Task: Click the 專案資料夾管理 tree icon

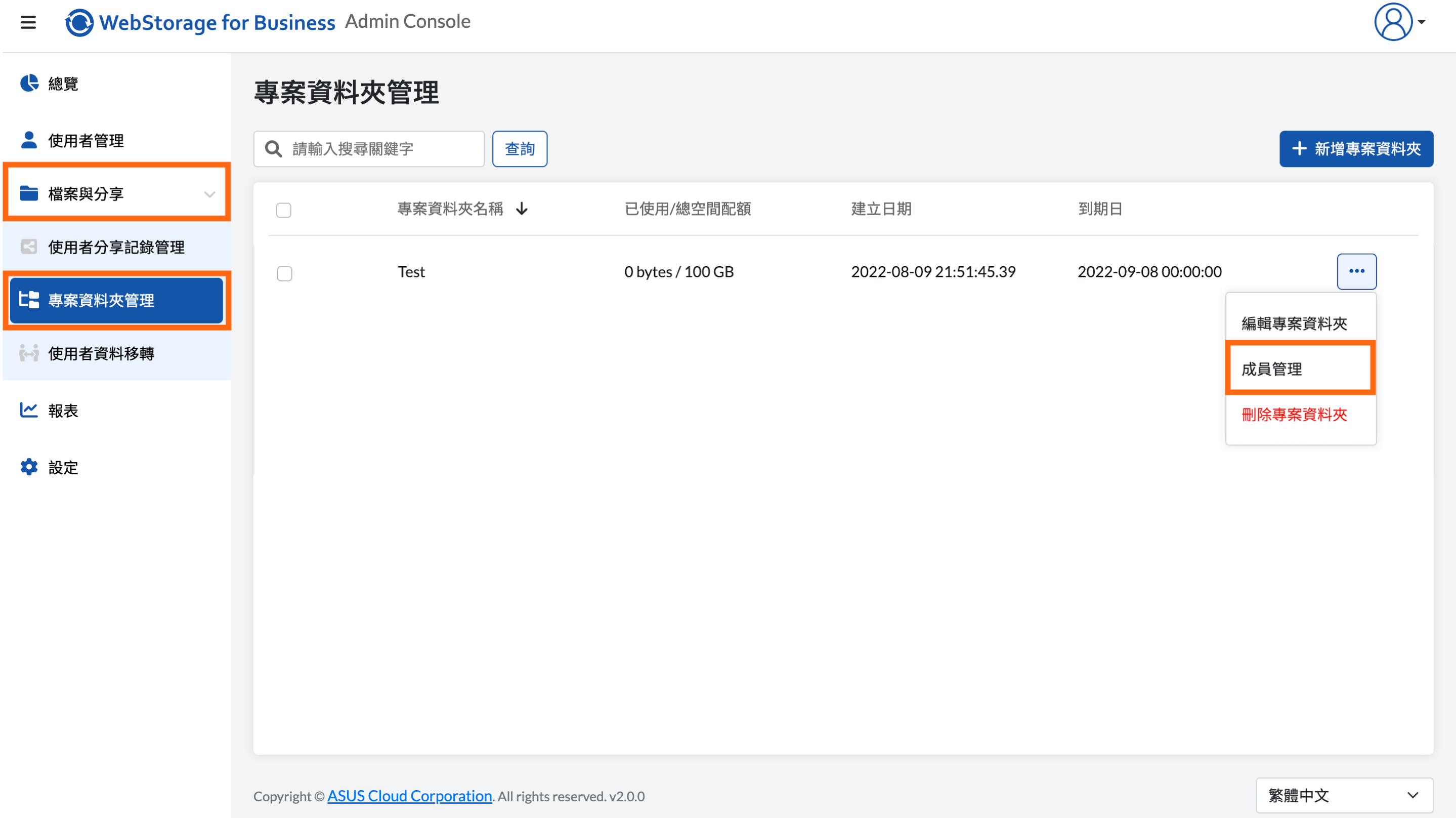Action: pyautogui.click(x=29, y=300)
